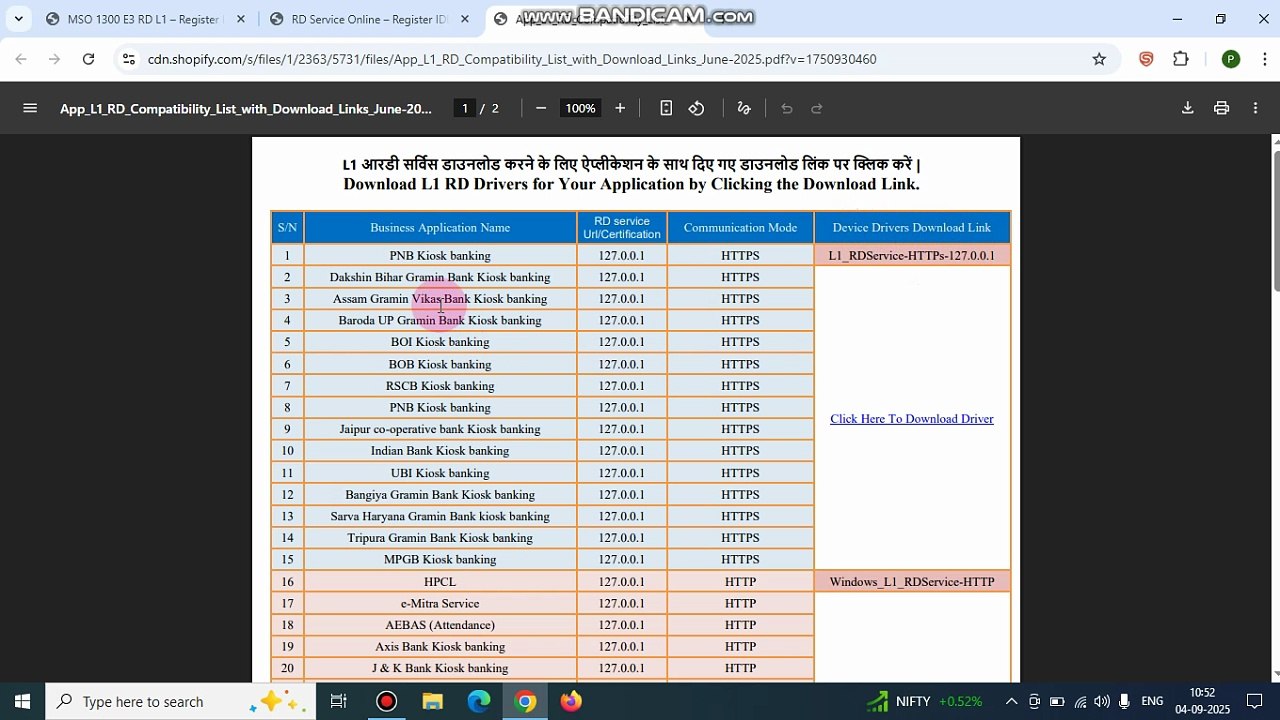Click RSCB Kiosk banking entry
The image size is (1280, 720).
click(x=440, y=386)
